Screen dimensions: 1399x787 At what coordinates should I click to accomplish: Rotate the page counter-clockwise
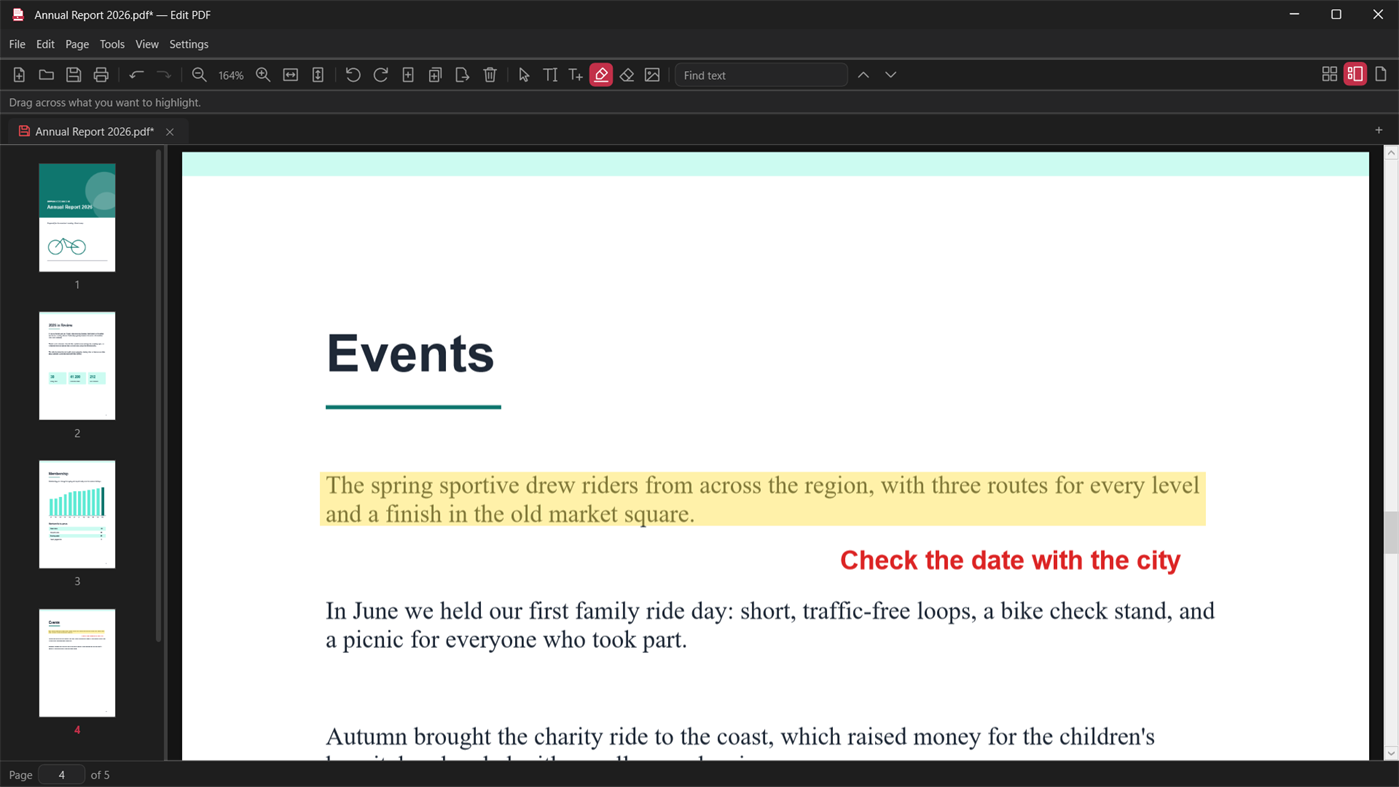(353, 75)
